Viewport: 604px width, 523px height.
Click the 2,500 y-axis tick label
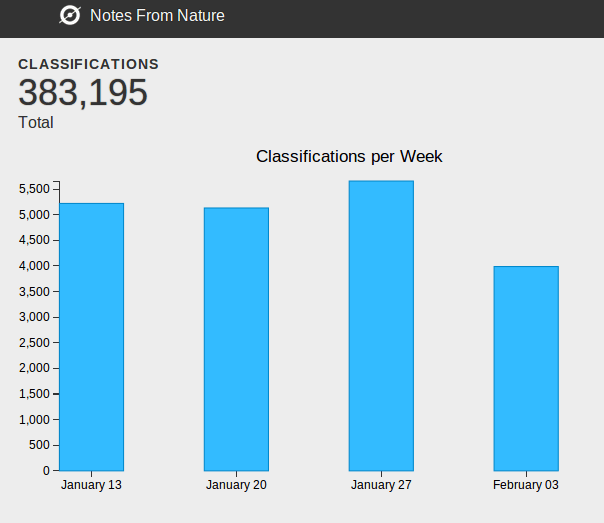[x=34, y=343]
